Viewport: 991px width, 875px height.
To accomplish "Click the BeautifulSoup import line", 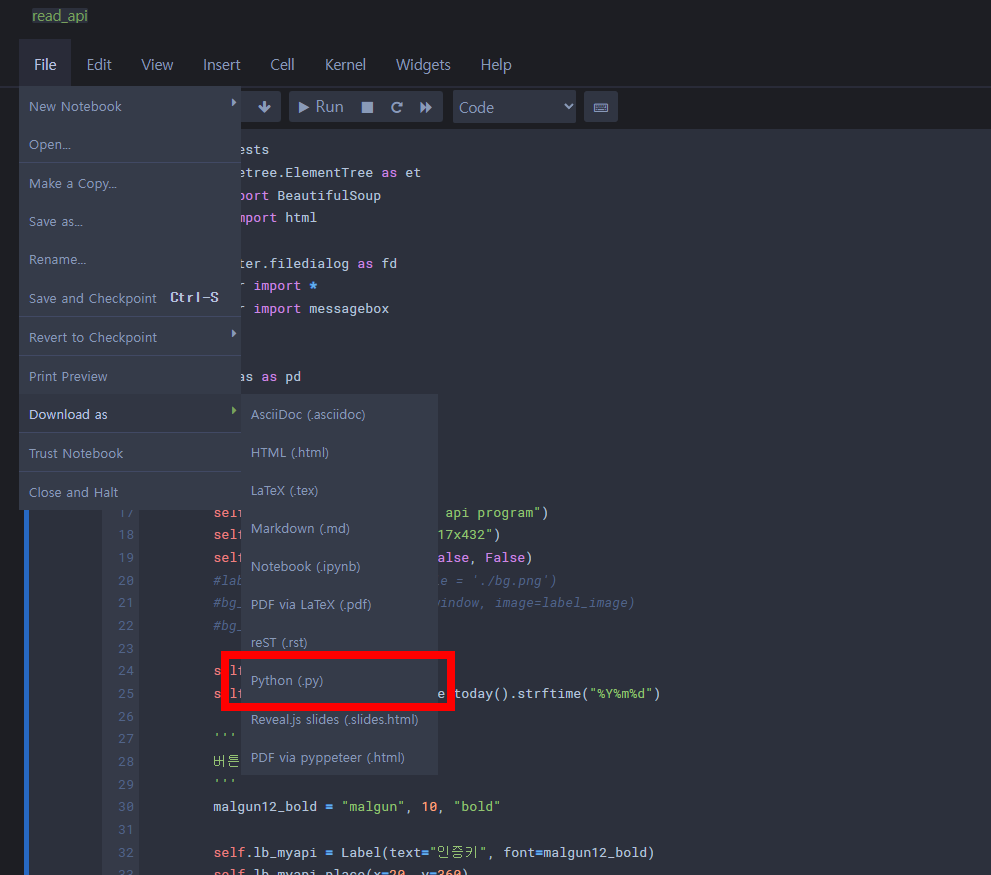I will (312, 195).
